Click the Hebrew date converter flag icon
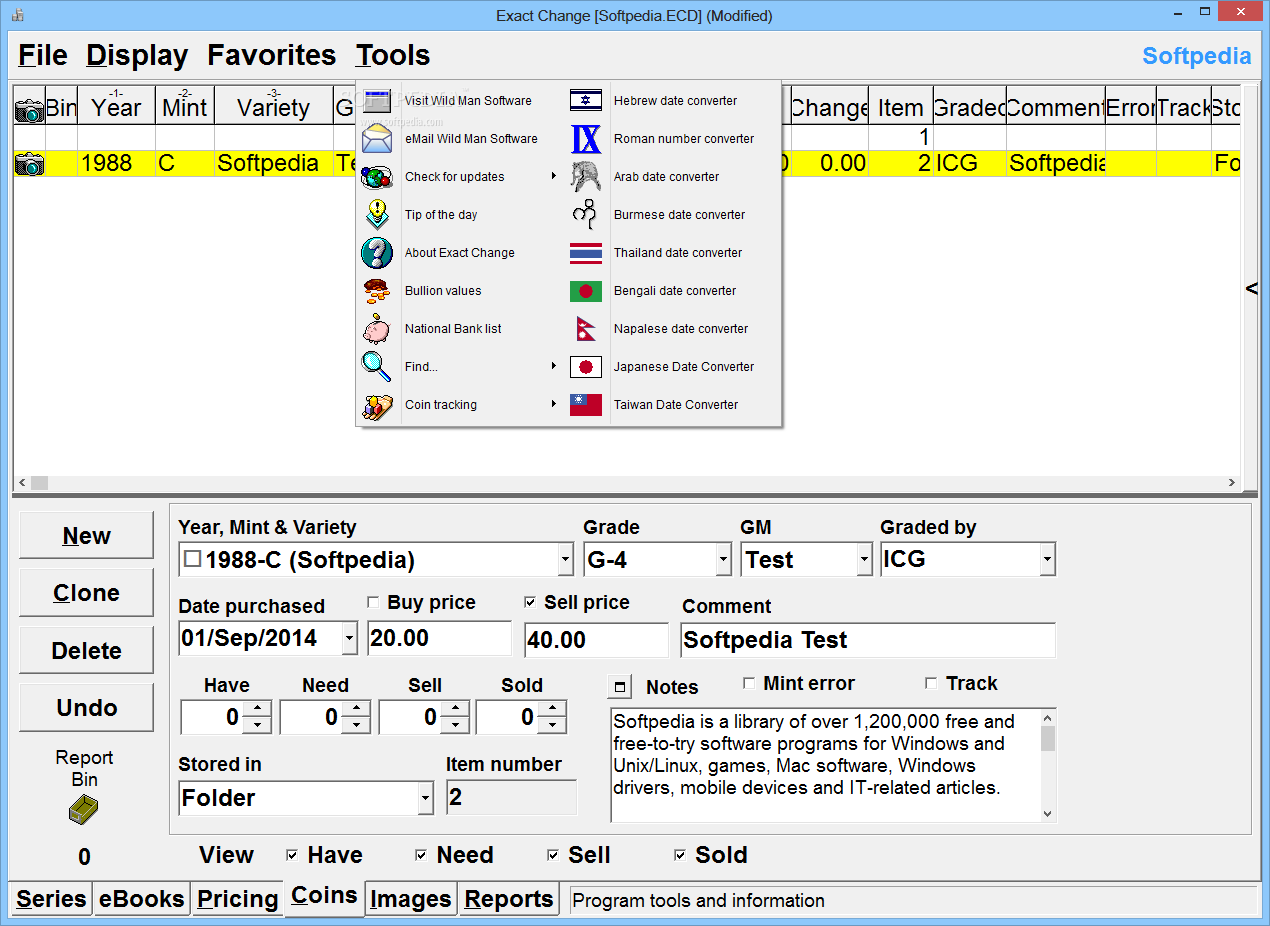 click(586, 101)
